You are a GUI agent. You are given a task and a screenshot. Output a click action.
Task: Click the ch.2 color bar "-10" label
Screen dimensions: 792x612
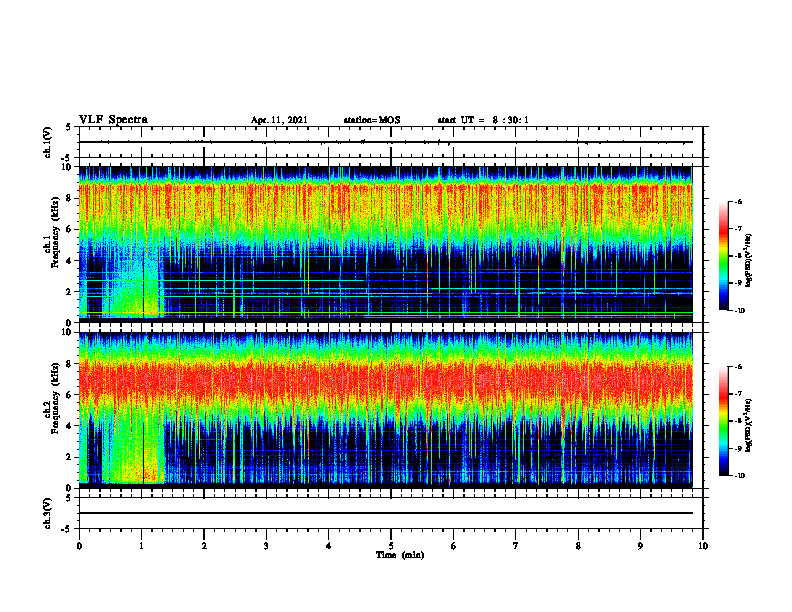(739, 475)
